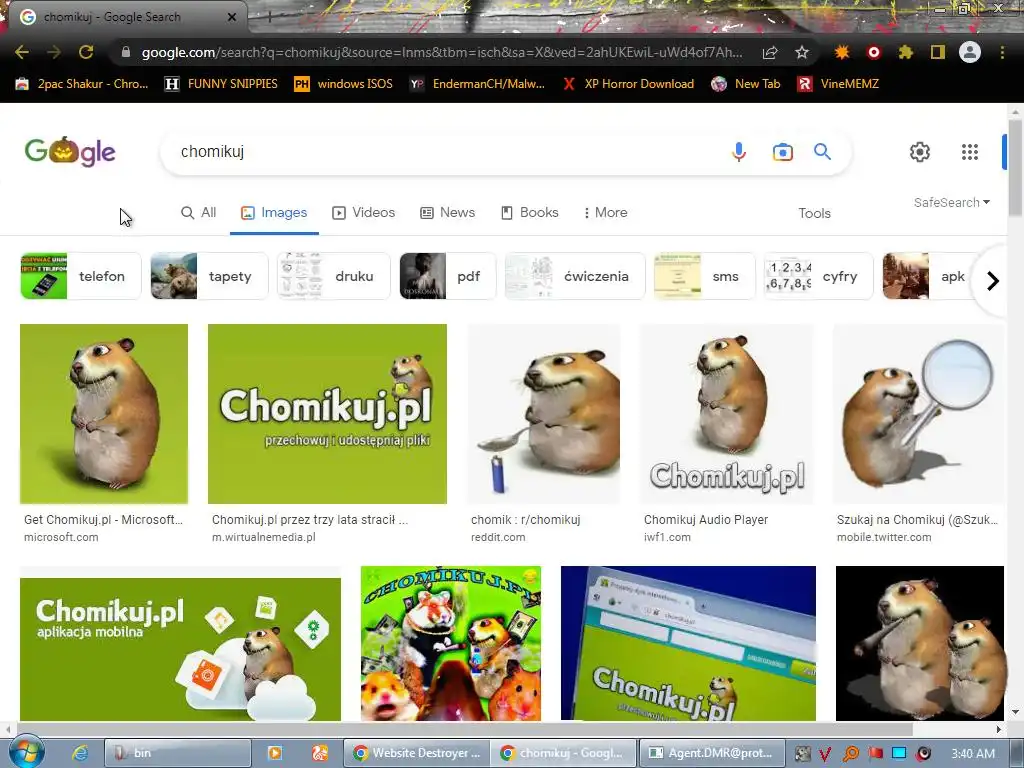Image resolution: width=1024 pixels, height=768 pixels.
Task: Submit search with the magnifying glass icon
Action: (x=822, y=152)
